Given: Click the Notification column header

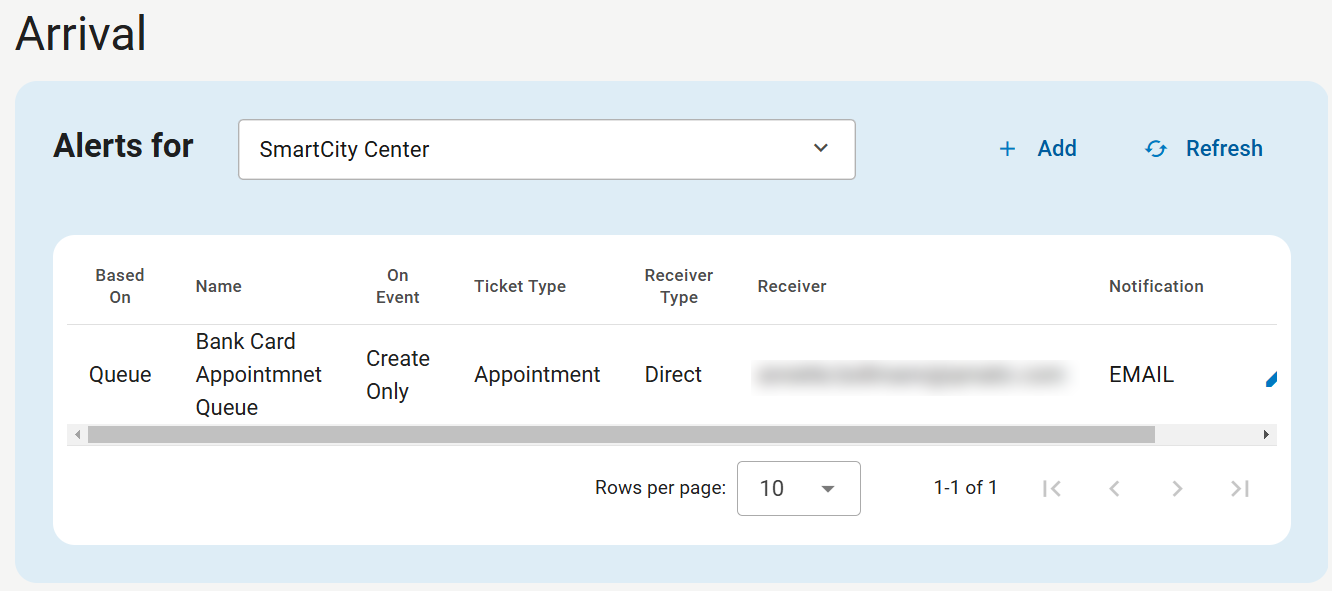Looking at the screenshot, I should pos(1156,286).
